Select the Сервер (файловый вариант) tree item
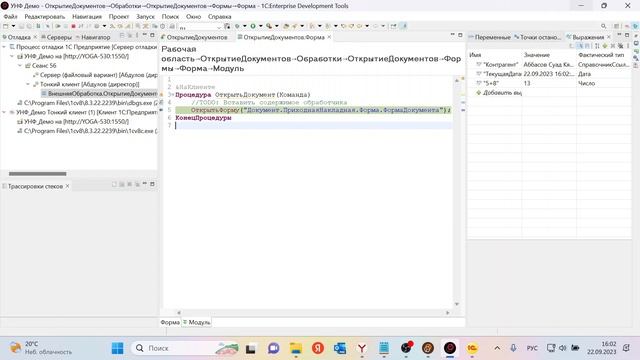The height and width of the screenshot is (360, 640). [96, 75]
